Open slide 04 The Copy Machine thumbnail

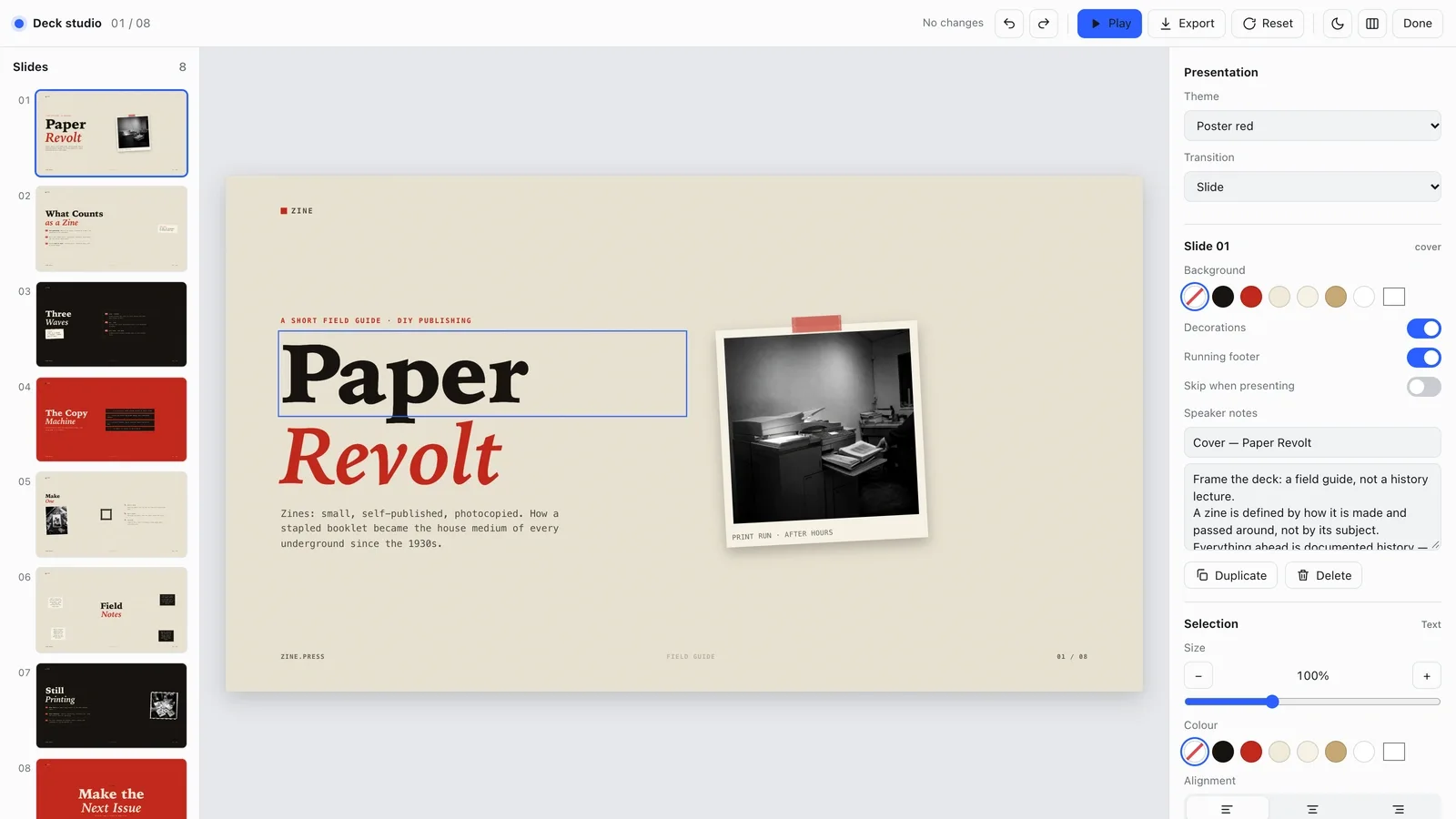click(111, 420)
